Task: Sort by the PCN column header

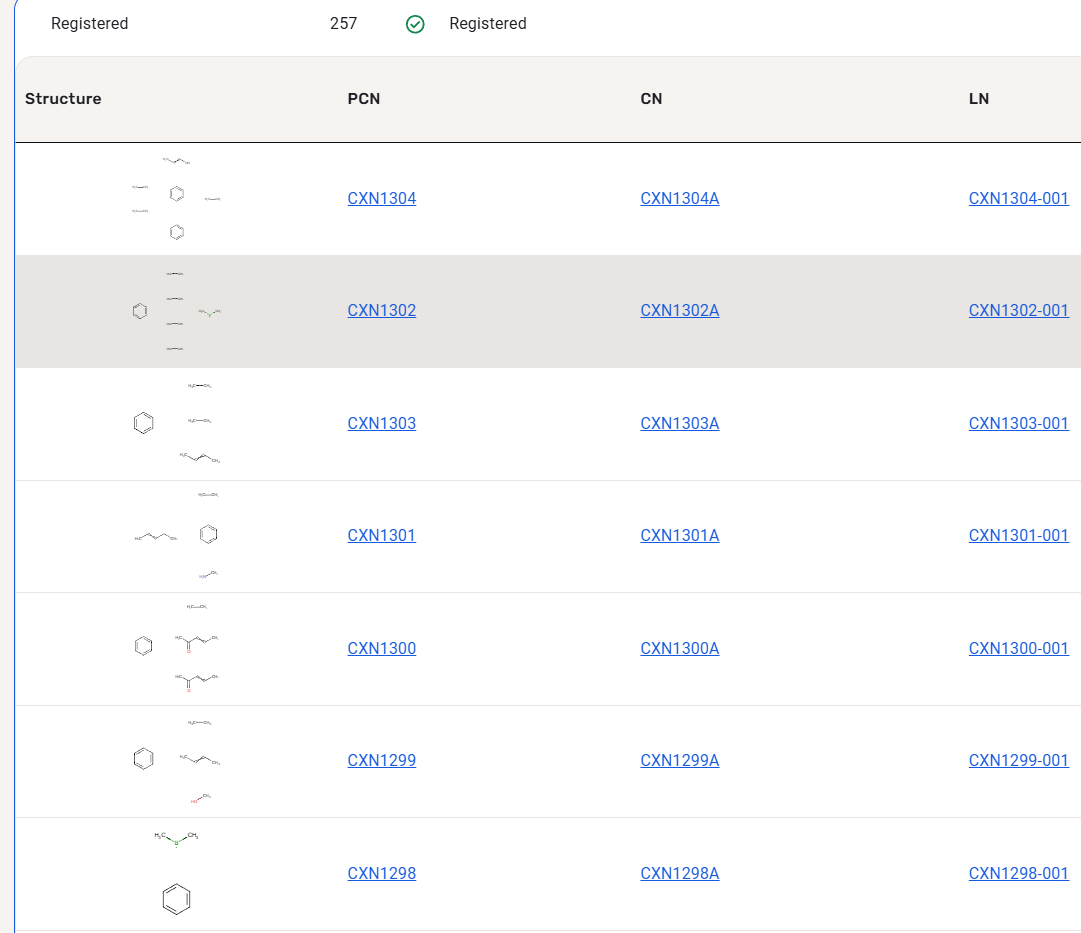Action: pyautogui.click(x=364, y=99)
